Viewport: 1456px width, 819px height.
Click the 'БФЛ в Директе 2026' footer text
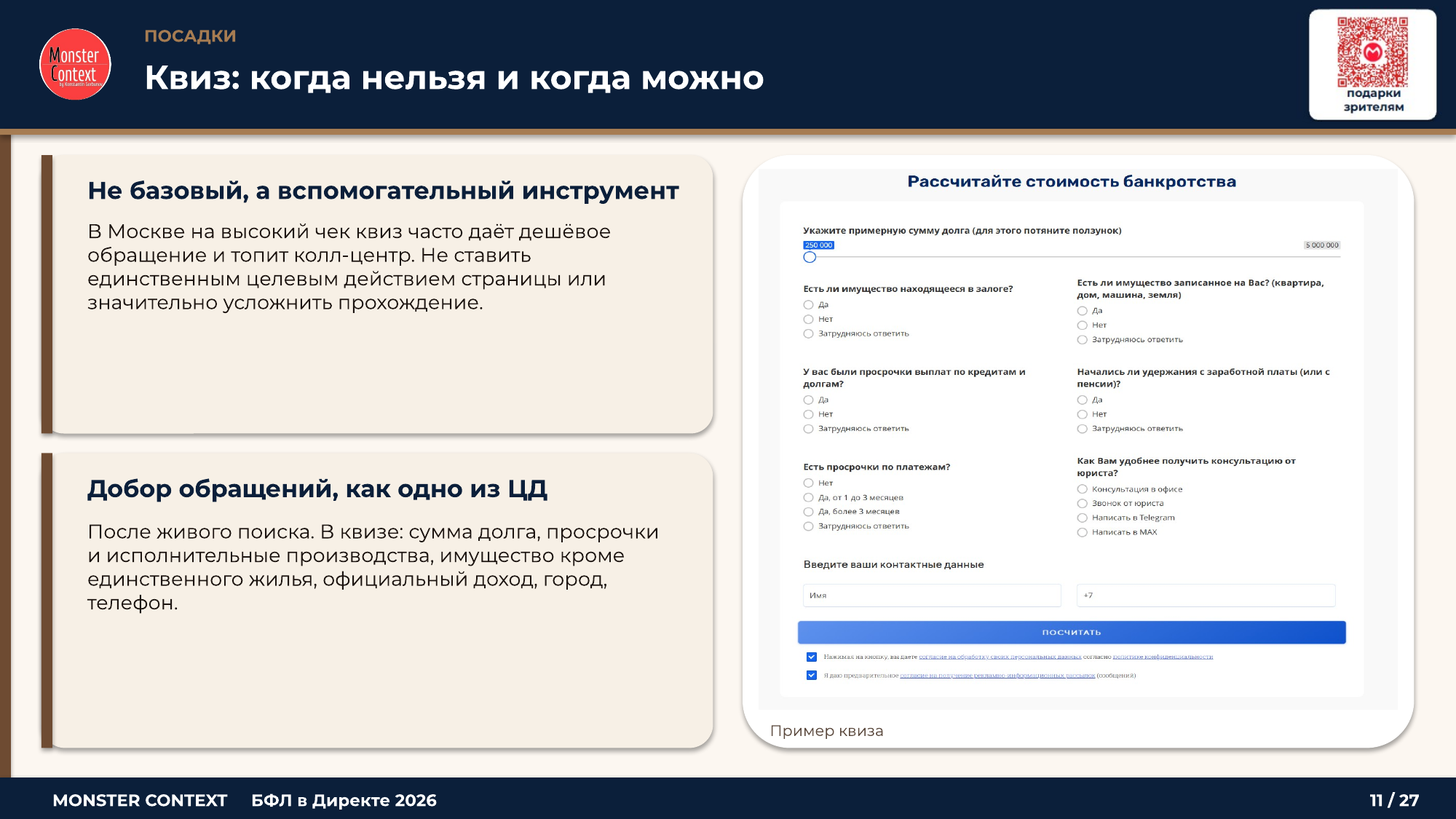point(344,800)
